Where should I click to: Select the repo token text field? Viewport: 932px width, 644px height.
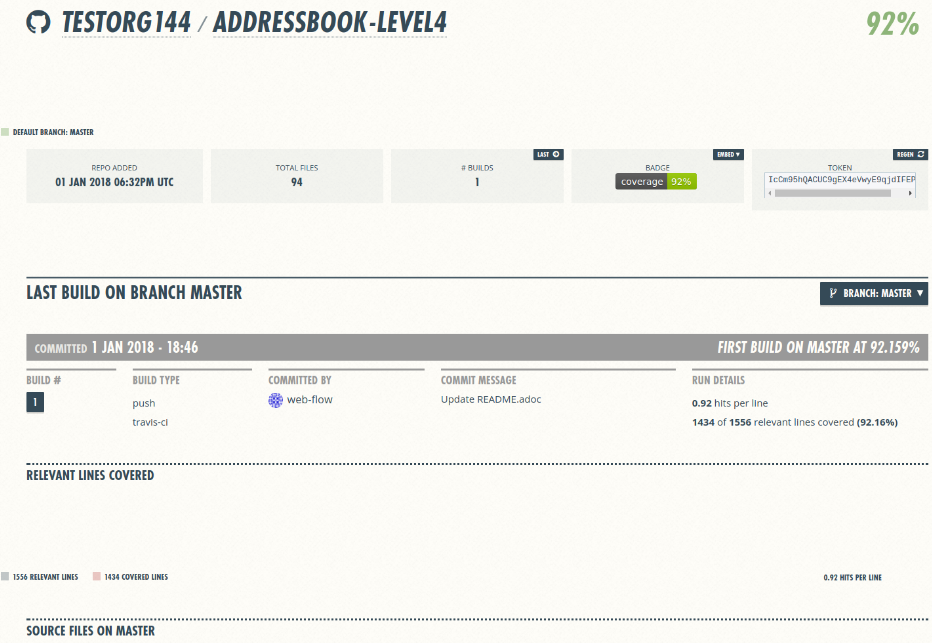tap(840, 179)
